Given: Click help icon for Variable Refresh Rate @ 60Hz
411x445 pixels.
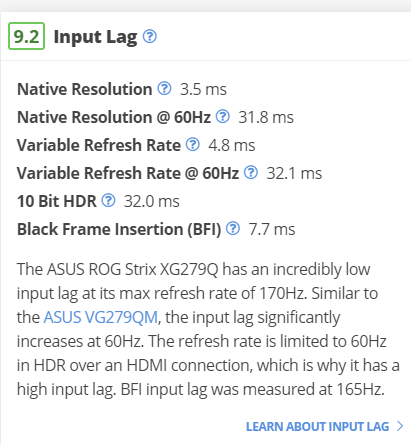Looking at the screenshot, I should pos(251,172).
